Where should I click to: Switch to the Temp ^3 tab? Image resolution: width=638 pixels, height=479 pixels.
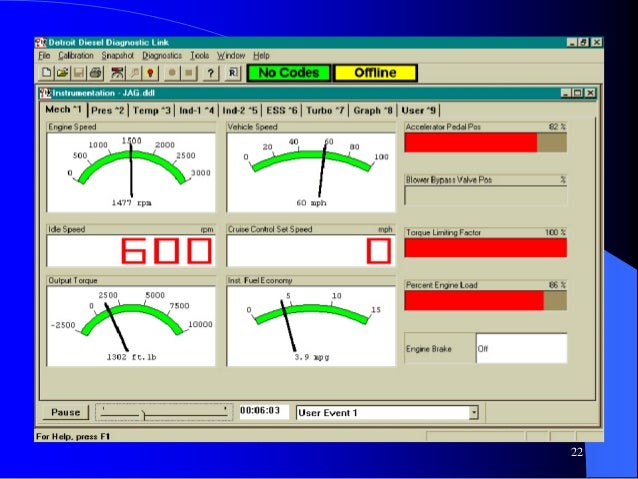coord(152,110)
